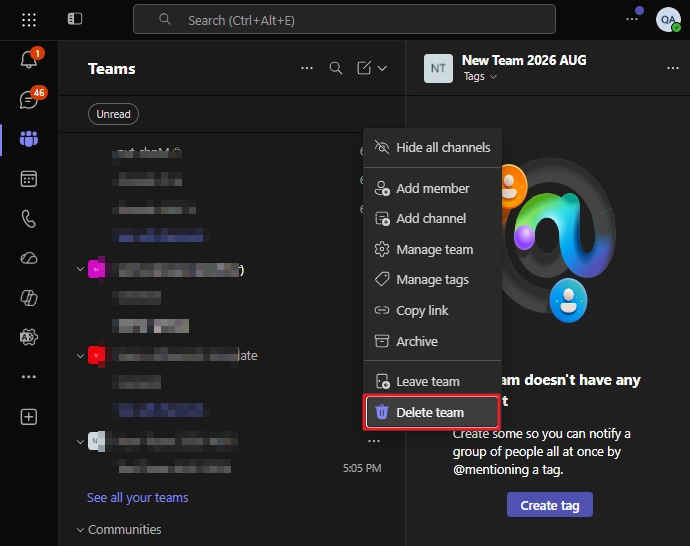690x546 pixels.
Task: Open the app launcher grid
Action: 29,20
